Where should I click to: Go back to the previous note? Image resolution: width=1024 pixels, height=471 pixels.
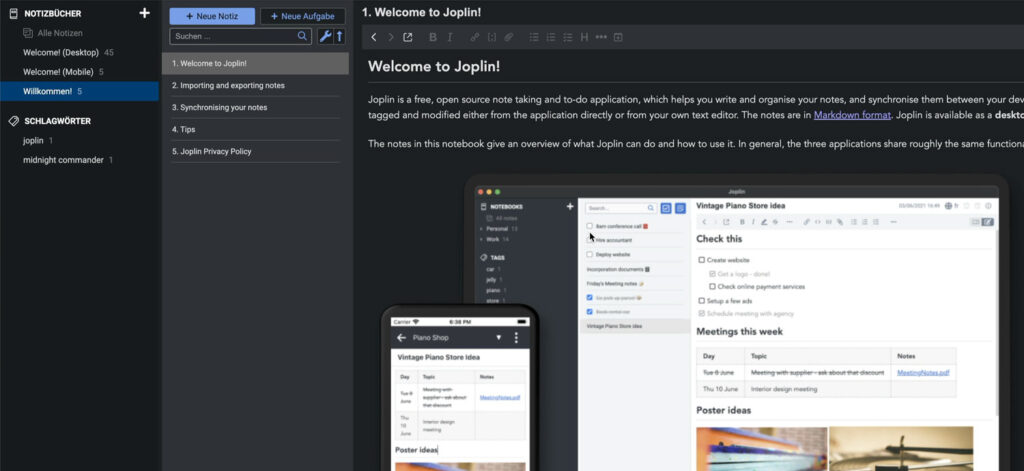pyautogui.click(x=374, y=38)
